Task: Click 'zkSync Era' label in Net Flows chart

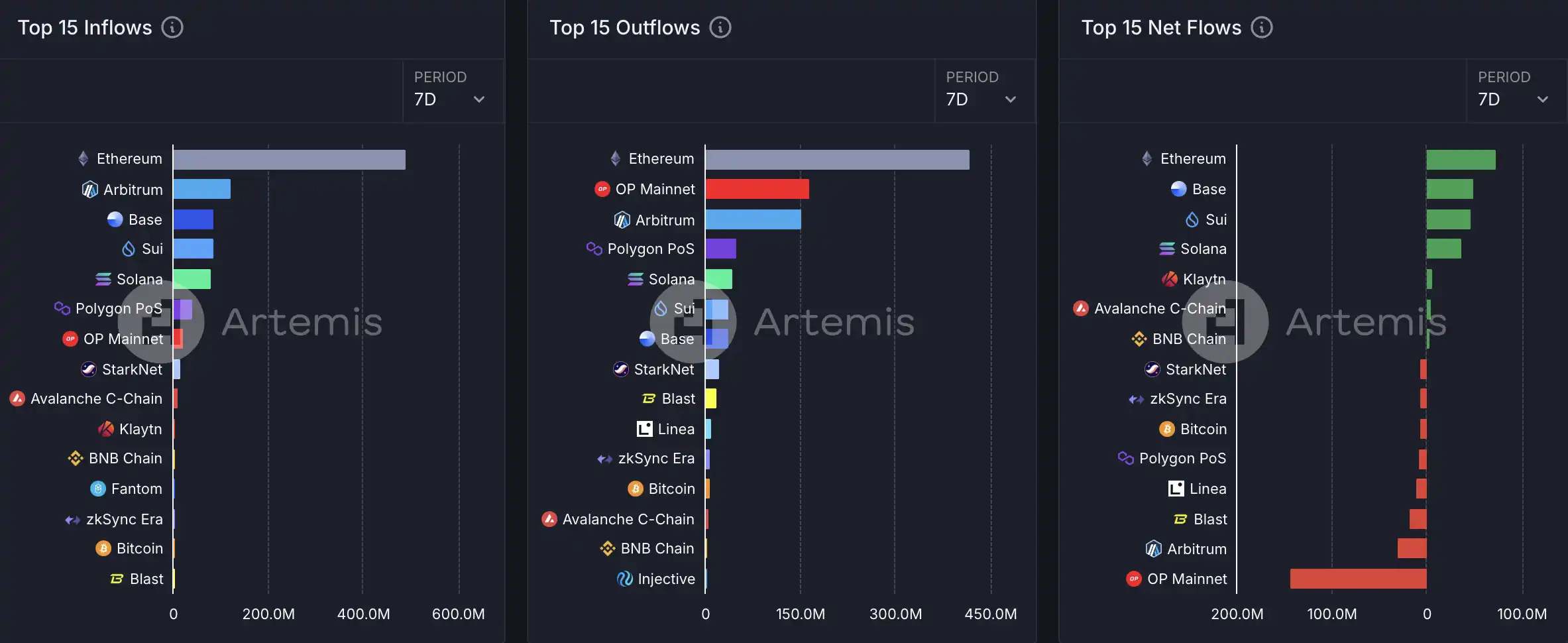Action: [1188, 398]
